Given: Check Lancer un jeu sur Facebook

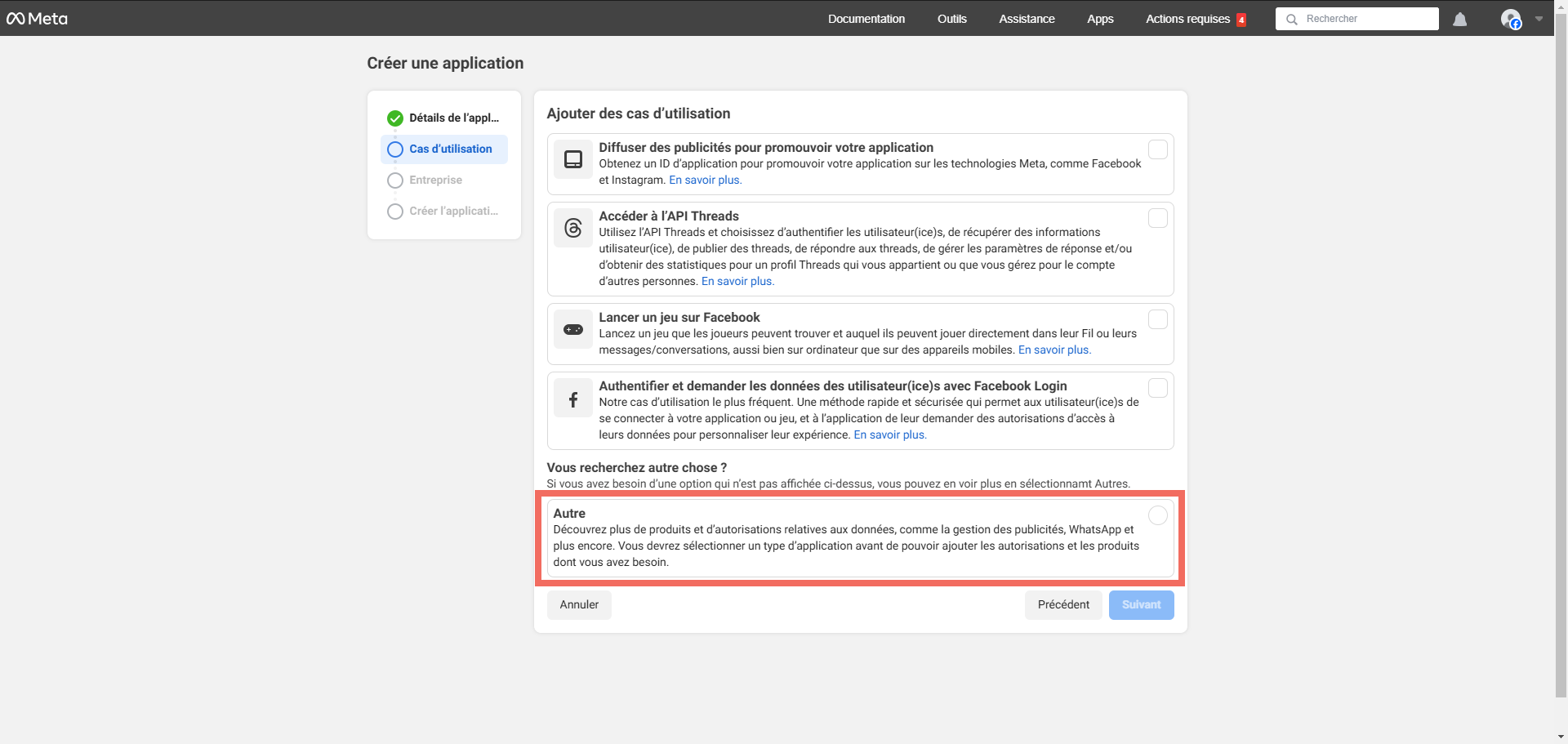Looking at the screenshot, I should coord(1158,319).
